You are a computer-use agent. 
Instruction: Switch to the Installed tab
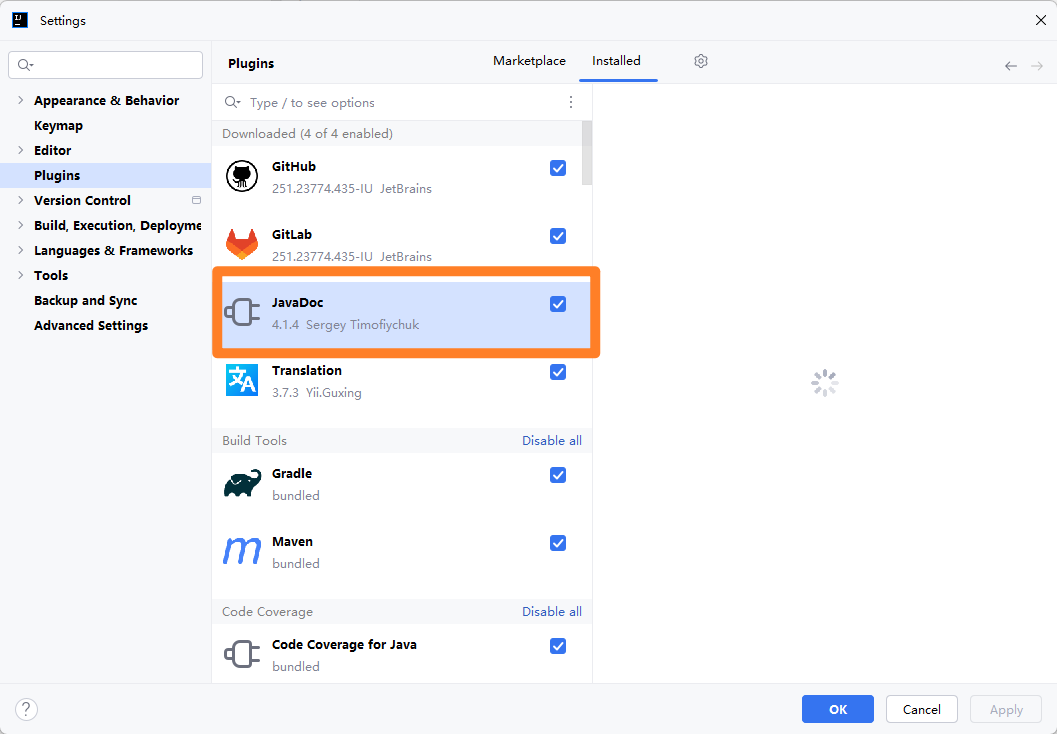pos(616,61)
